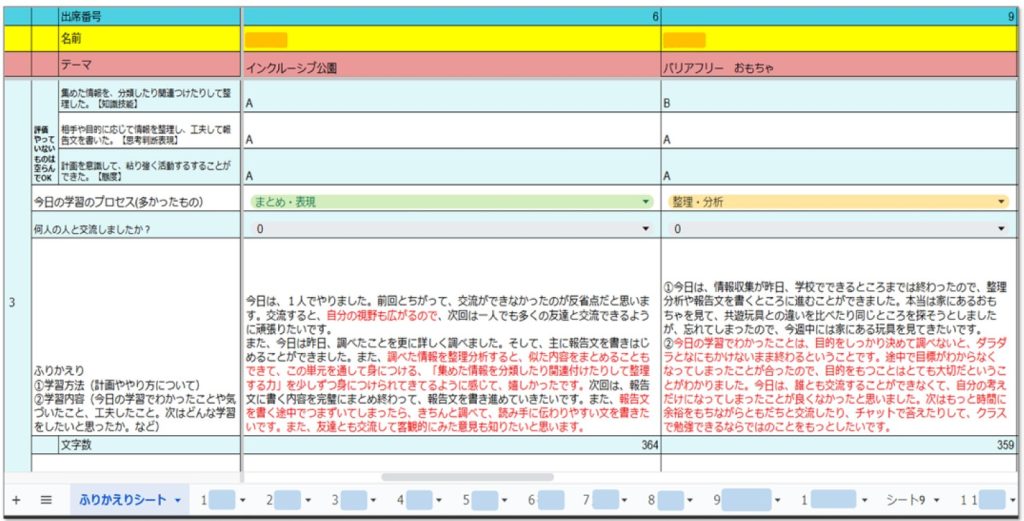Select the バリアフリー おもちゃ theme cell
Image resolution: width=1024 pixels, height=521 pixels.
(x=840, y=67)
